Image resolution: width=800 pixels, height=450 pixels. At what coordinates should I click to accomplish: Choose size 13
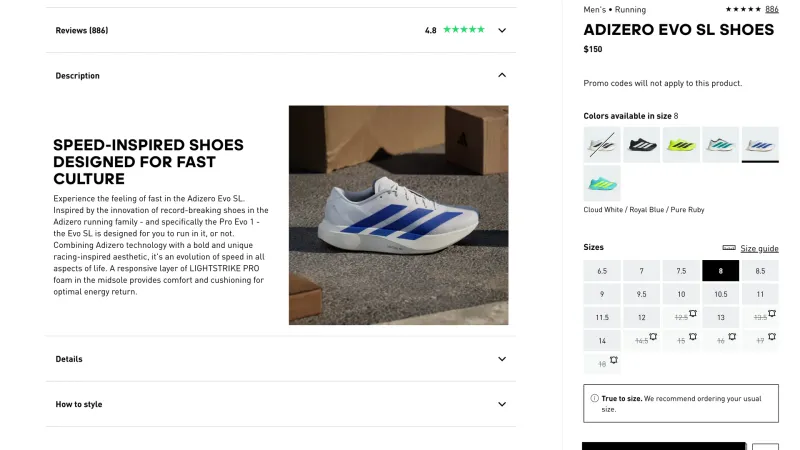click(x=720, y=317)
